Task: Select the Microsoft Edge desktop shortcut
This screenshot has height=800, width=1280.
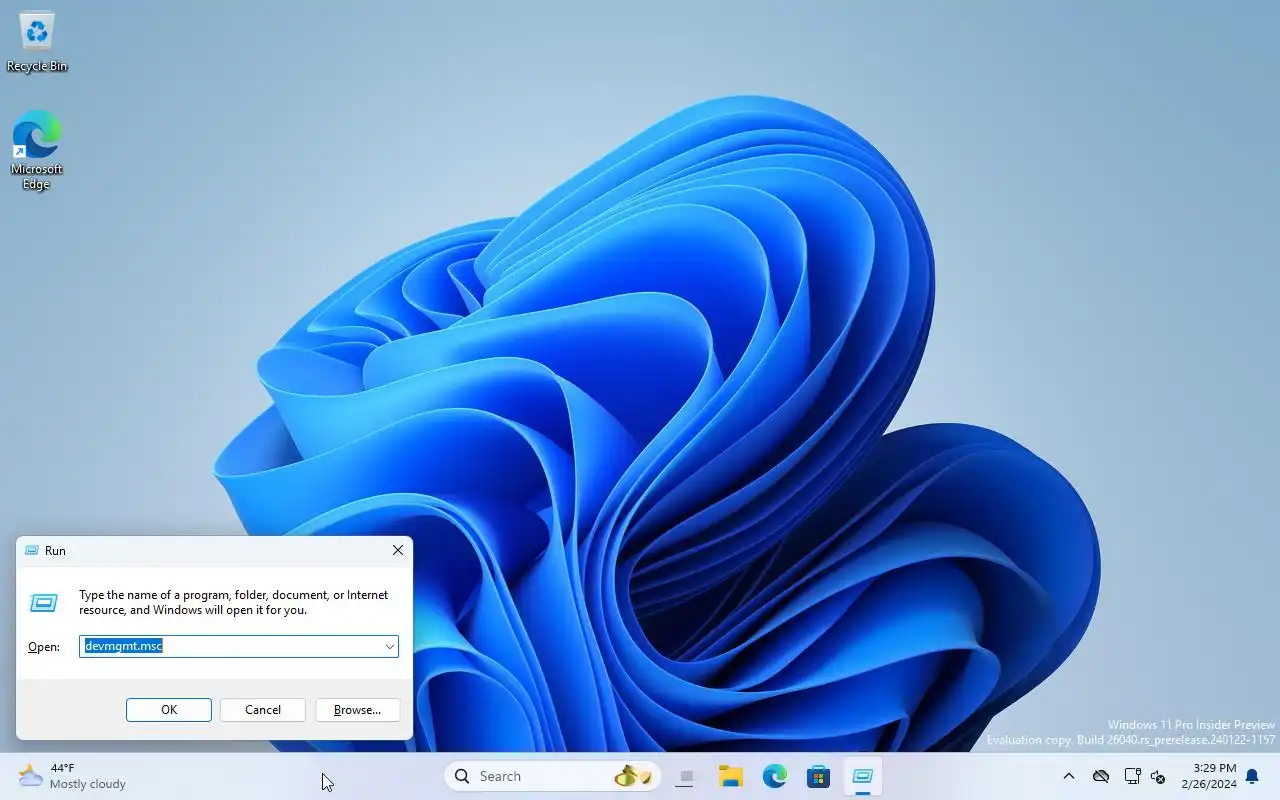Action: point(37,150)
